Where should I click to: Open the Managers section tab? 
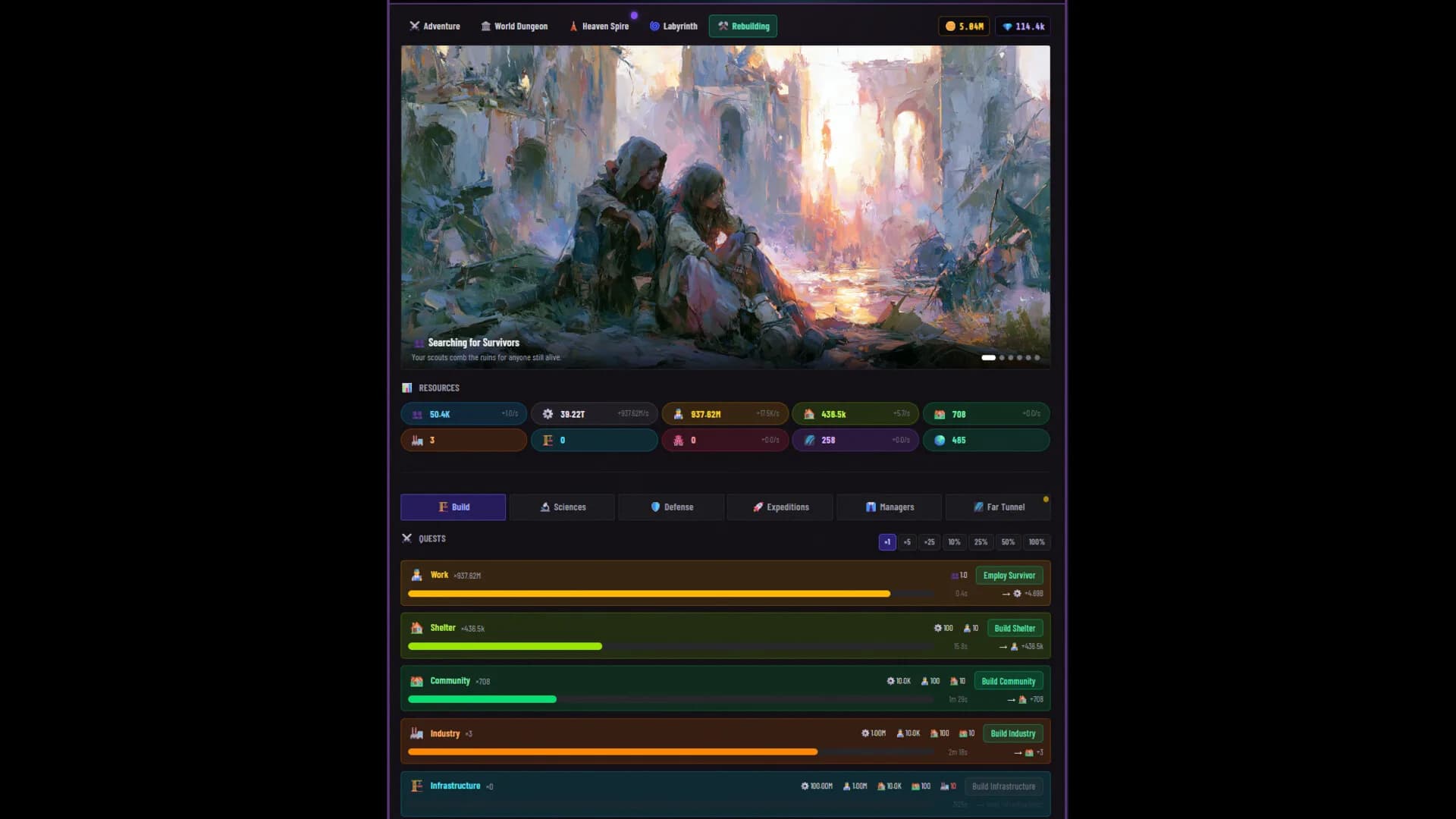point(889,507)
